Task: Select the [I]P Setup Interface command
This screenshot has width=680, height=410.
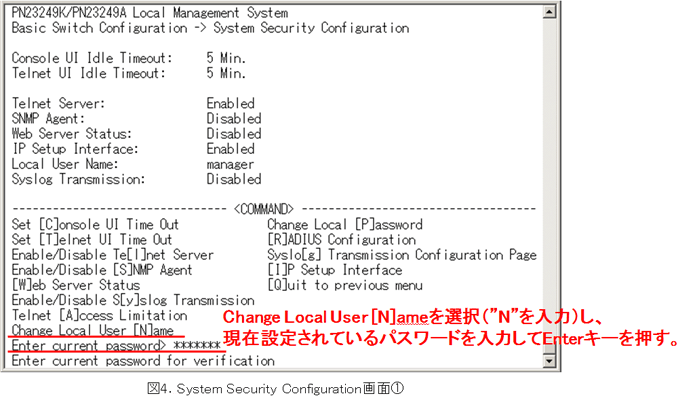Action: pos(334,270)
